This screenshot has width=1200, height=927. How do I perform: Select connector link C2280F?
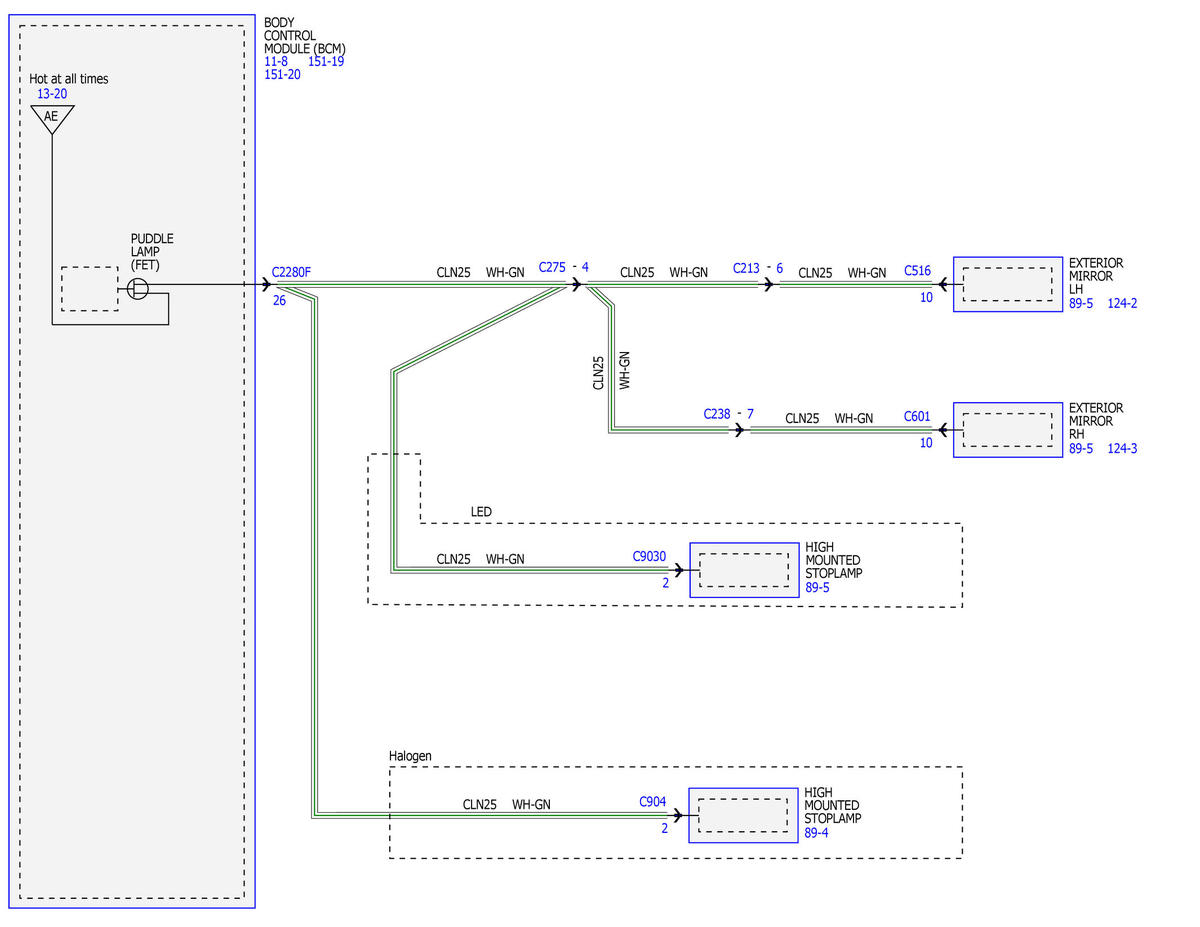pyautogui.click(x=292, y=271)
